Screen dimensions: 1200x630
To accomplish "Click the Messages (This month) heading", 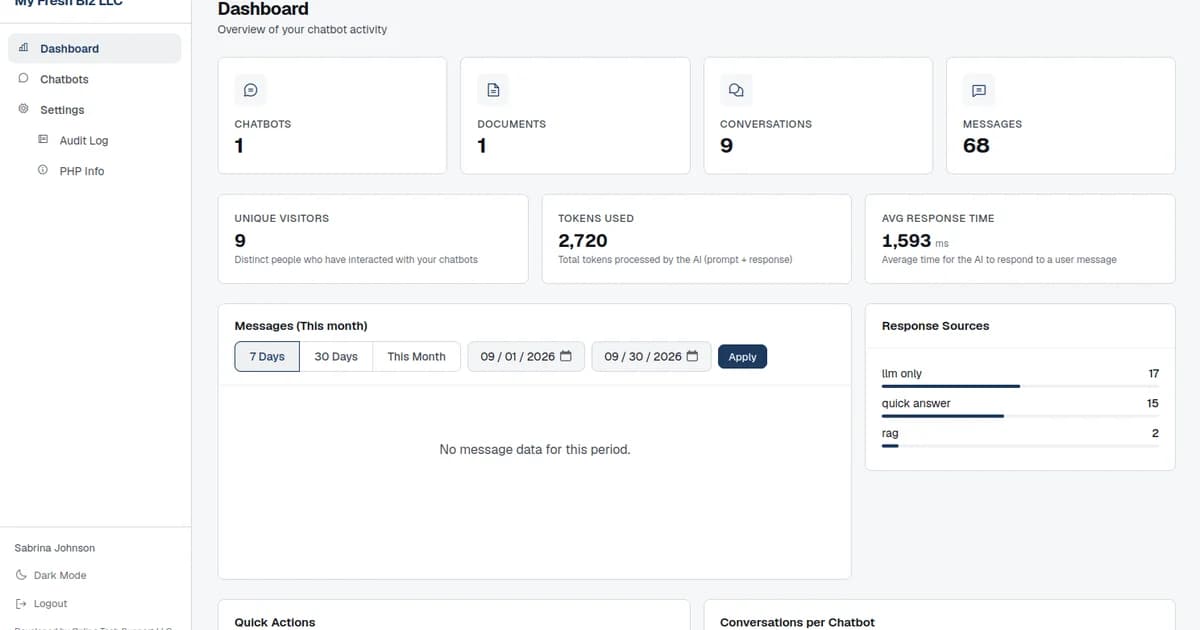I will [301, 326].
